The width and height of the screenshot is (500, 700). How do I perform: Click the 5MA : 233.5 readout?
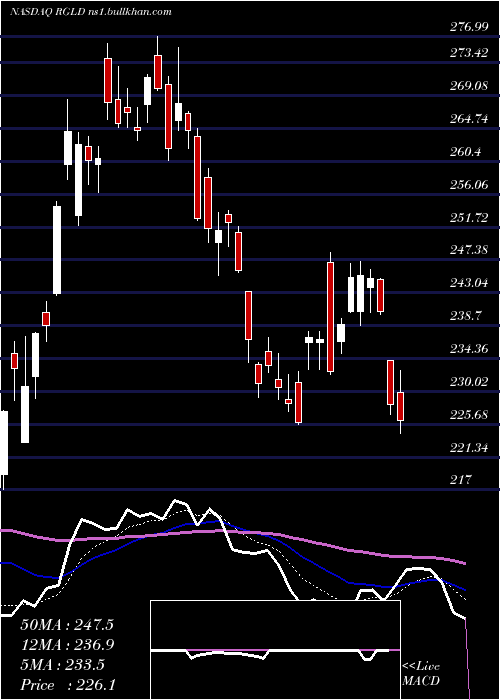[62, 664]
